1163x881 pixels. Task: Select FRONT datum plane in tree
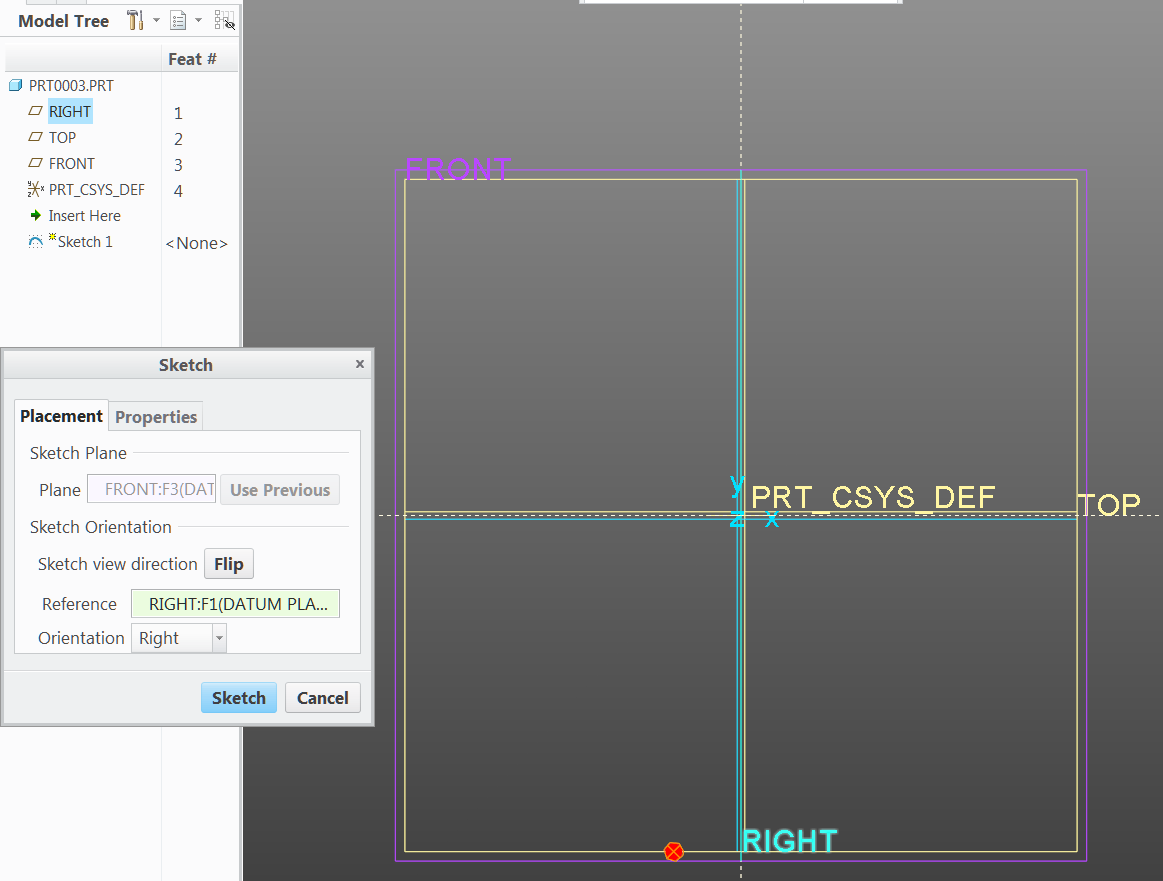pos(72,163)
